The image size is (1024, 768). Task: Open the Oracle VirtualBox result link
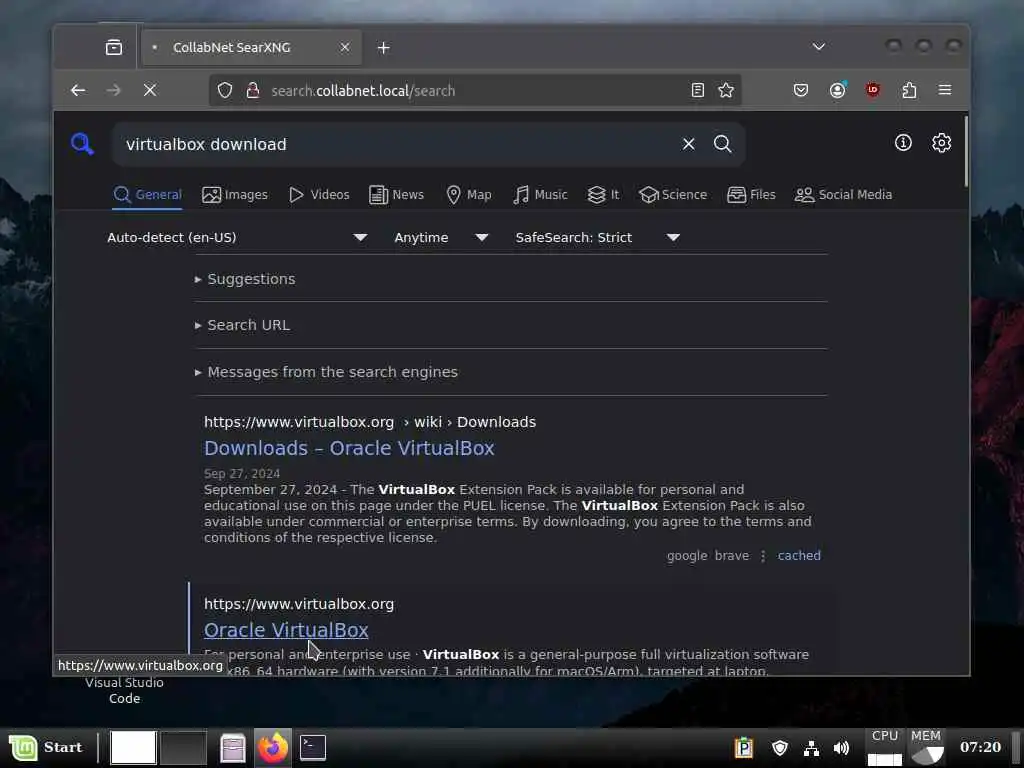point(286,630)
